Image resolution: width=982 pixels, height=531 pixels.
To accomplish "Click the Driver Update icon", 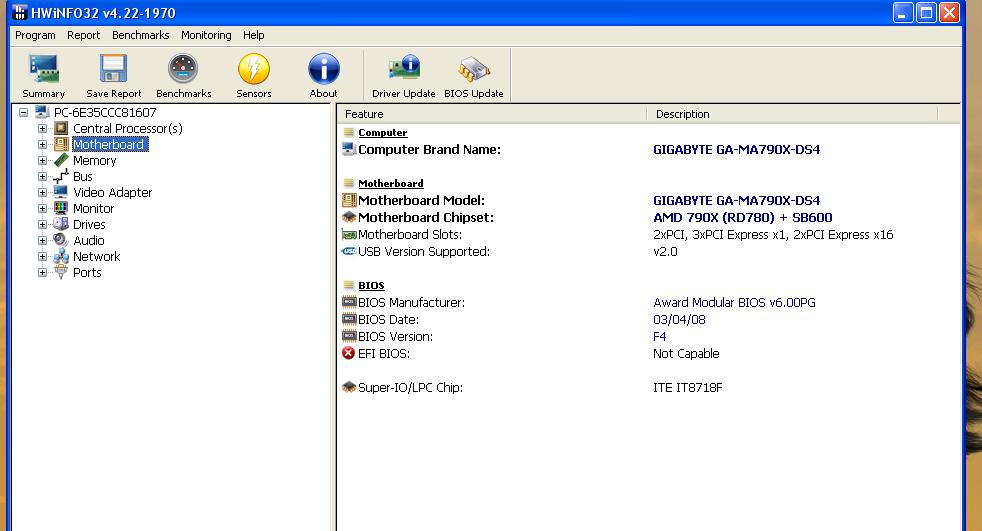I will click(404, 68).
